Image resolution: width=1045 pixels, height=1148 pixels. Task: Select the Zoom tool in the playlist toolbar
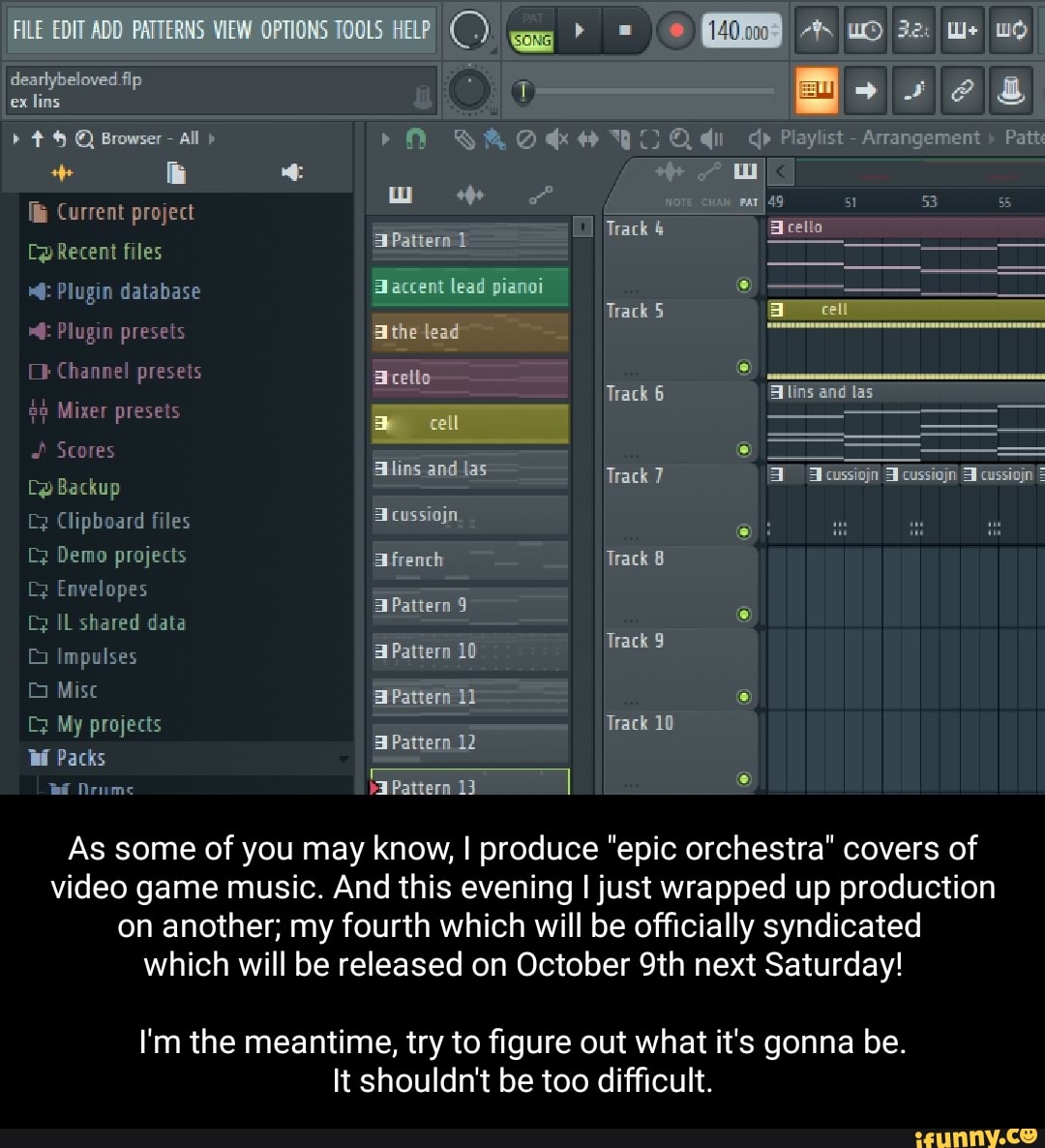tap(680, 138)
